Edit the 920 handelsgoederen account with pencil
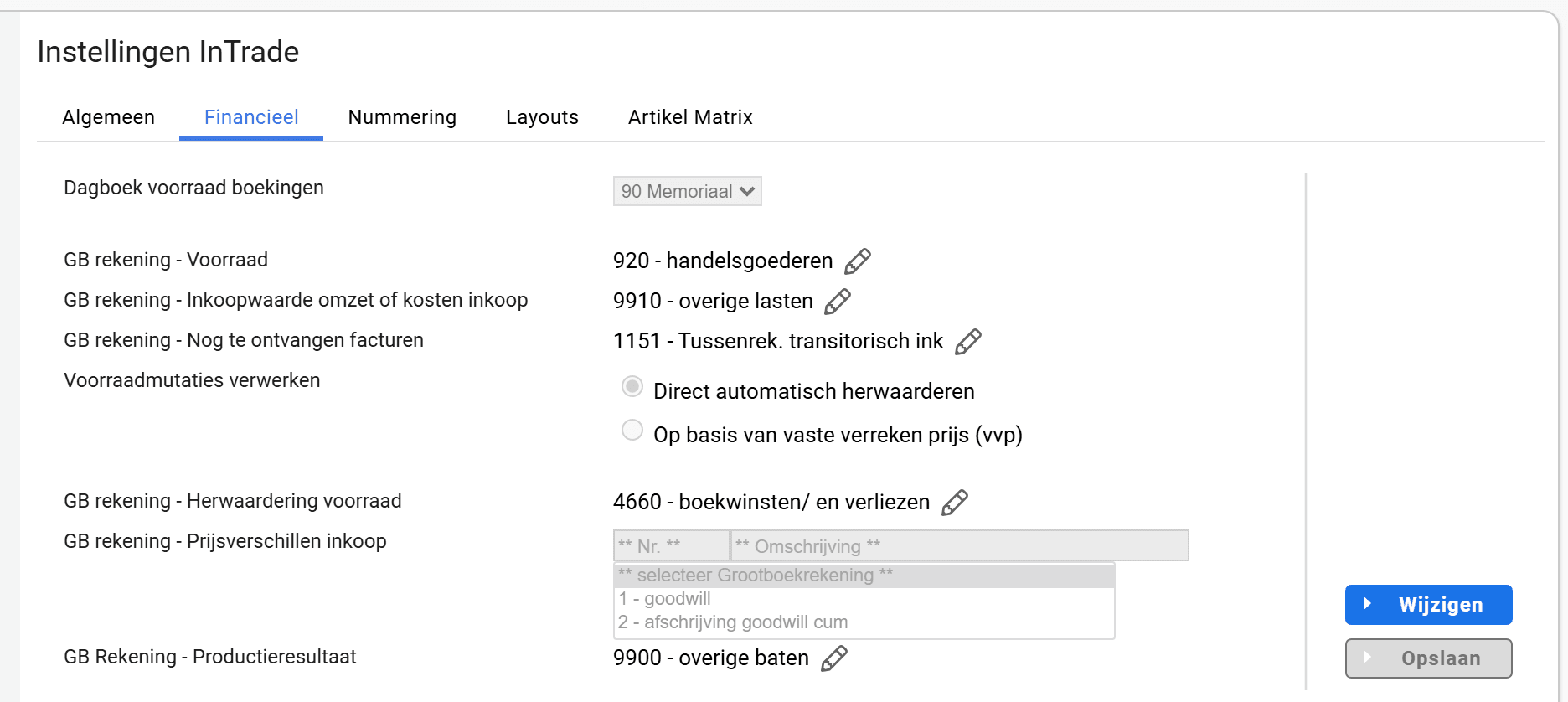Screen dimensions: 1568x702 click(x=858, y=261)
